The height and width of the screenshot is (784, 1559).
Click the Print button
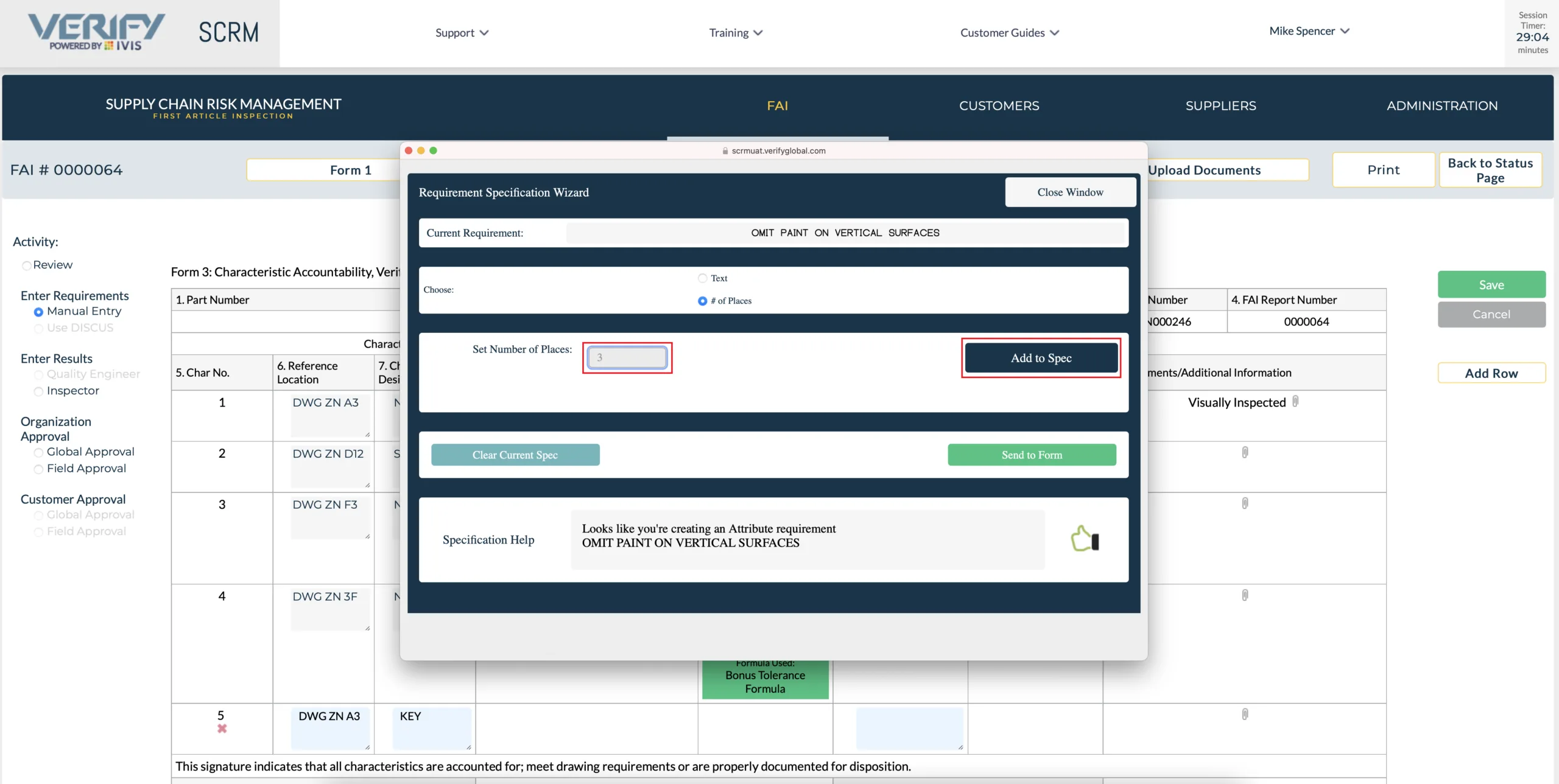(1383, 170)
